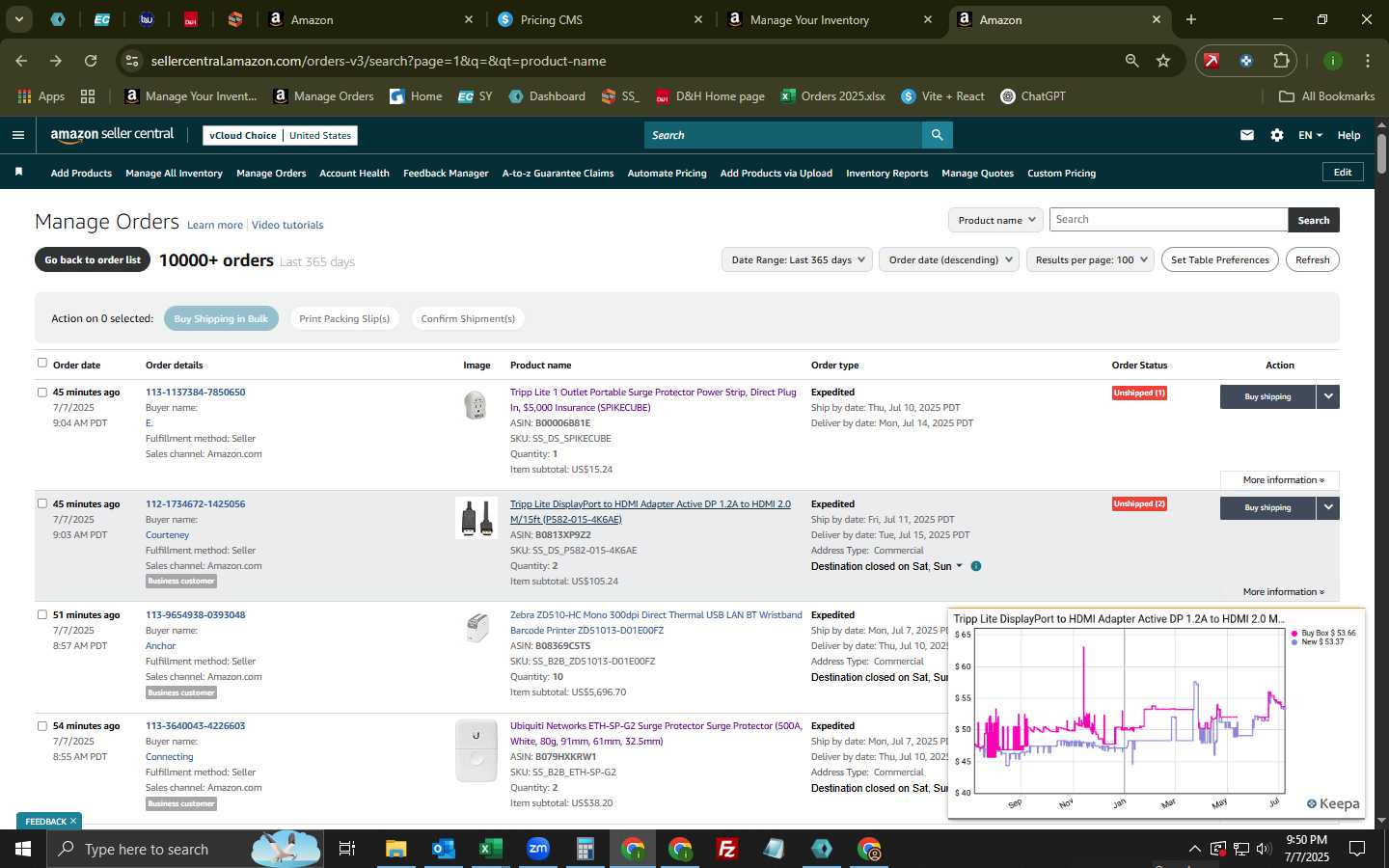Screen dimensions: 1389x868
Task: Click the order search input field
Action: point(1168,220)
